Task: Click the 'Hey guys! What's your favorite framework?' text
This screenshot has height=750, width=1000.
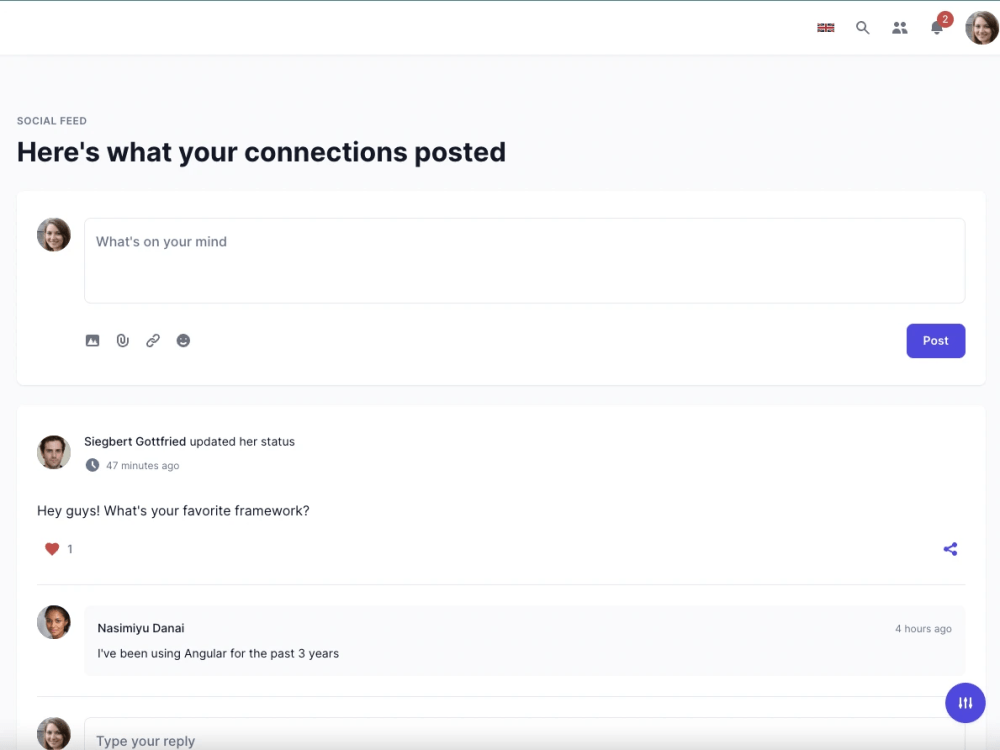Action: point(173,511)
